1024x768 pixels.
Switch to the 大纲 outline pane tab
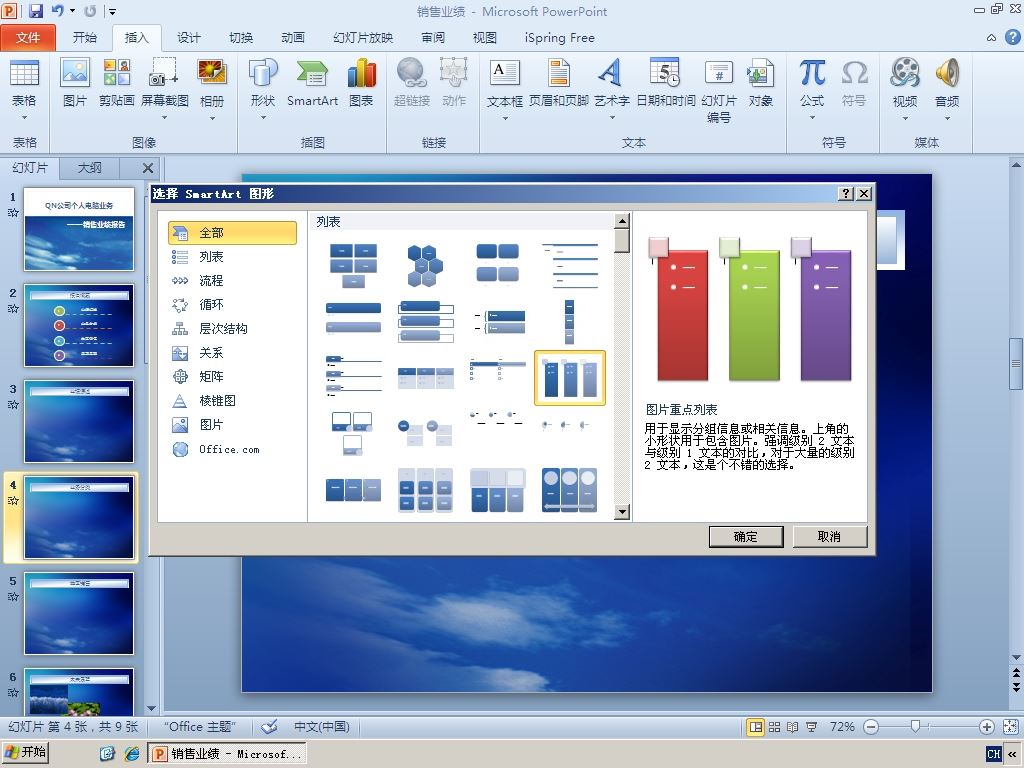(x=89, y=168)
